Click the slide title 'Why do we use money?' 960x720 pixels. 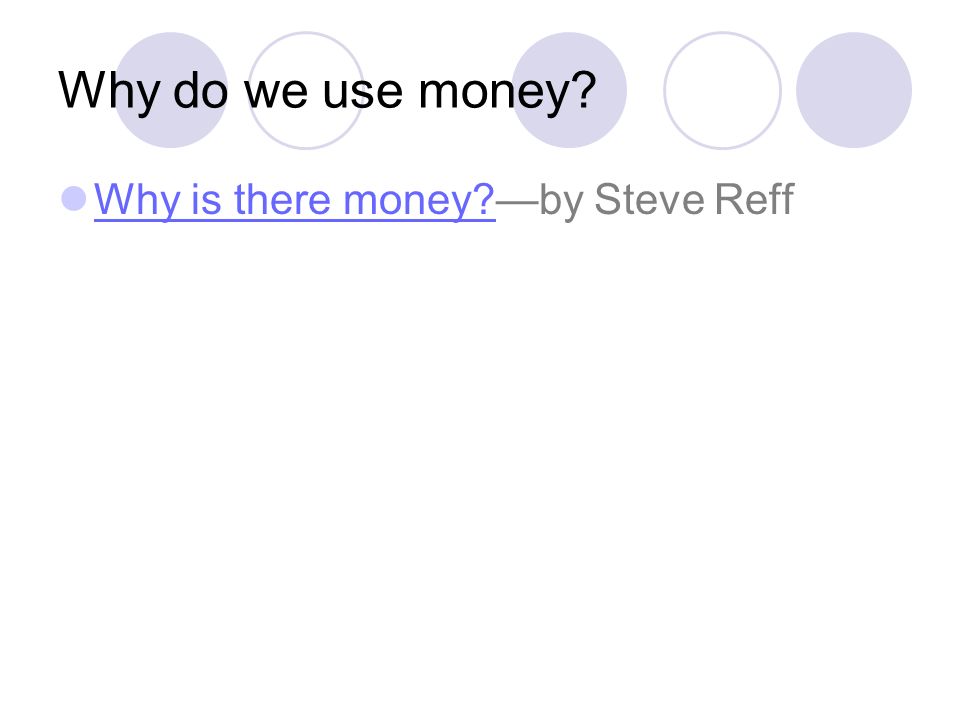click(328, 92)
